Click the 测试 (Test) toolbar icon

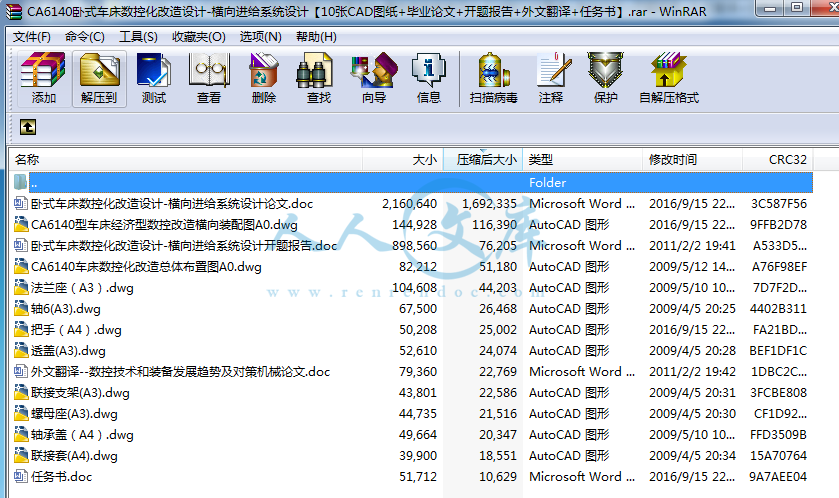[154, 70]
